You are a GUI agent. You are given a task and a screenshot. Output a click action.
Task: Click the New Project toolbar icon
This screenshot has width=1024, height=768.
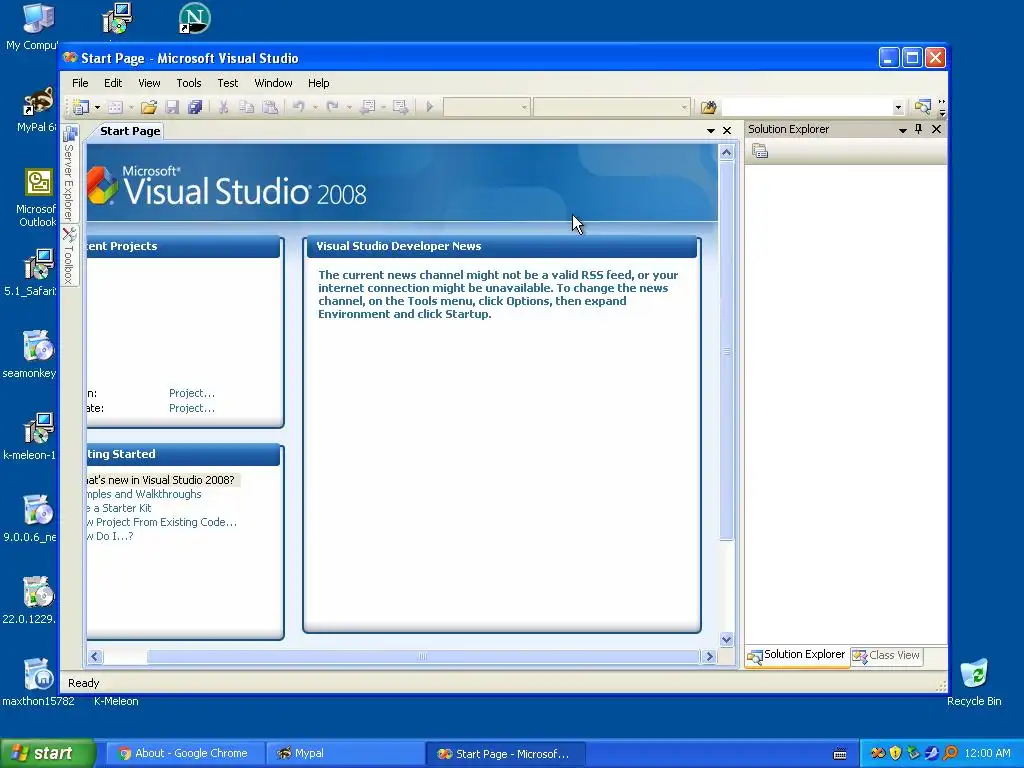coord(81,106)
